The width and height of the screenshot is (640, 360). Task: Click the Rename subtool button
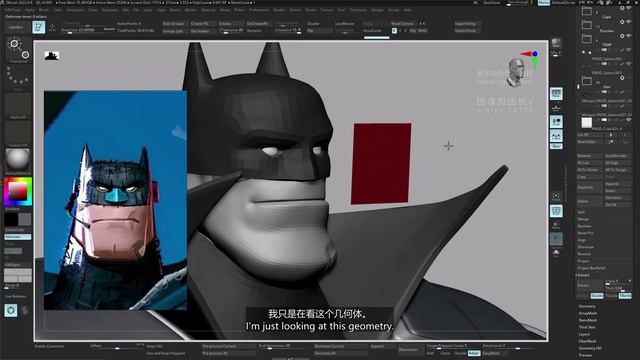590,156
